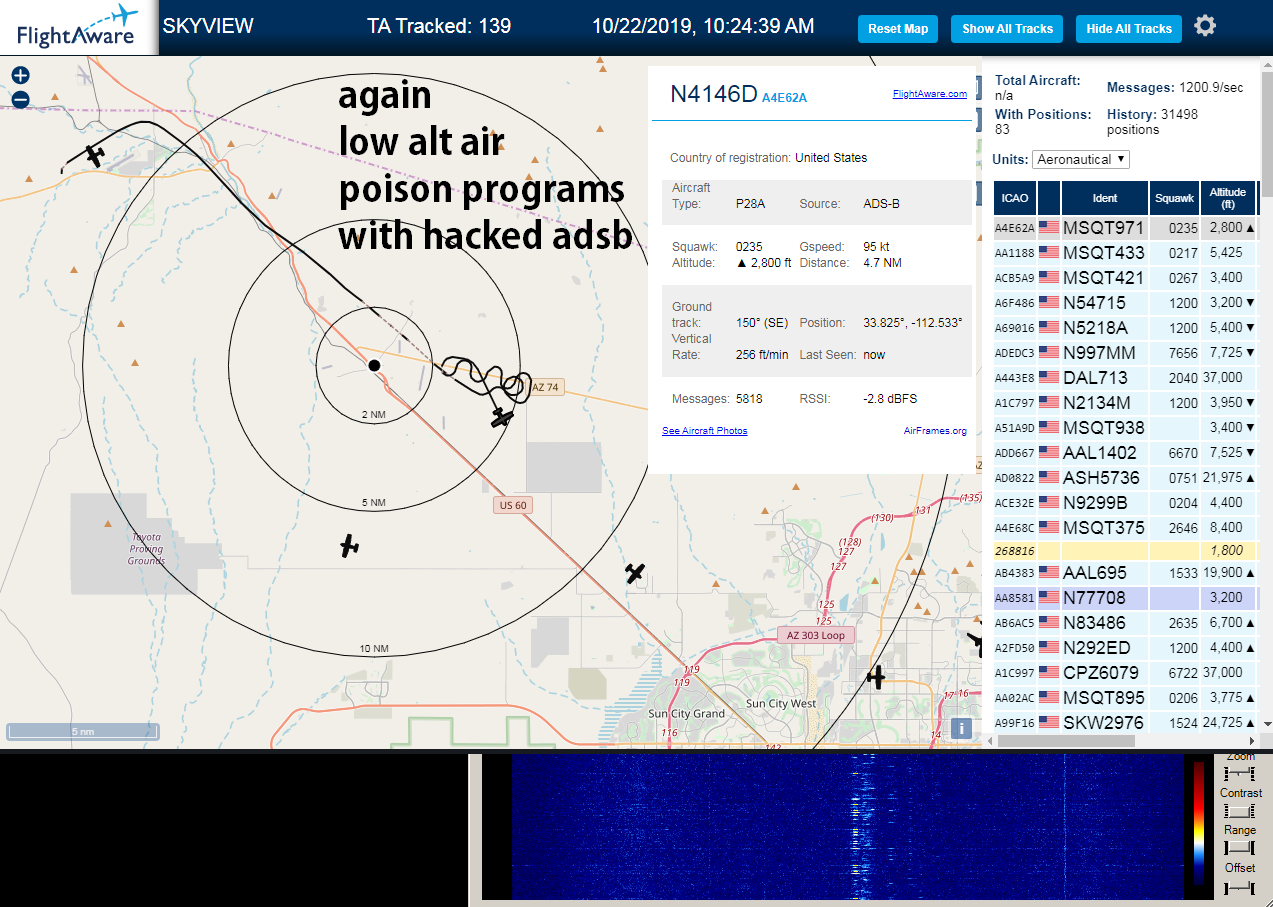Open settings via the gear icon
Image resolution: width=1273 pixels, height=907 pixels.
pos(1205,26)
